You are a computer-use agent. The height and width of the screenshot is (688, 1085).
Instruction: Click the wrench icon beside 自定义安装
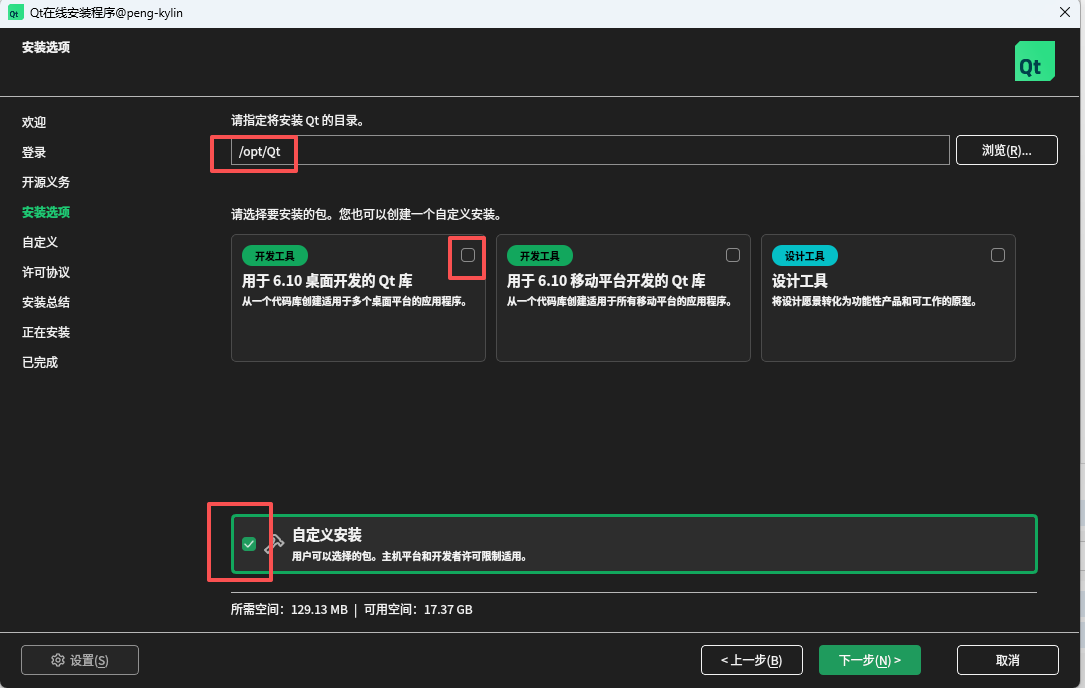(x=275, y=543)
